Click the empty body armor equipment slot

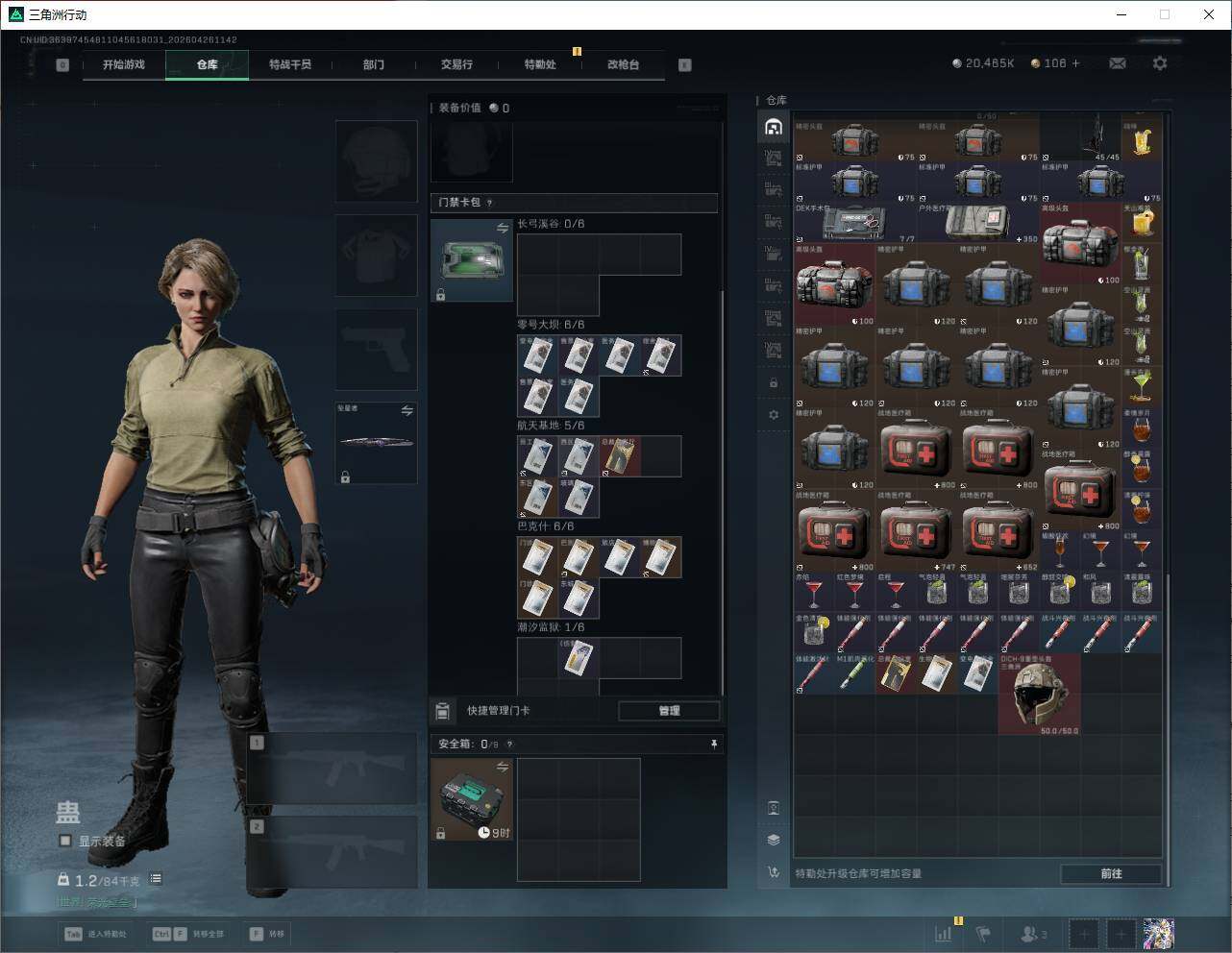click(x=376, y=256)
